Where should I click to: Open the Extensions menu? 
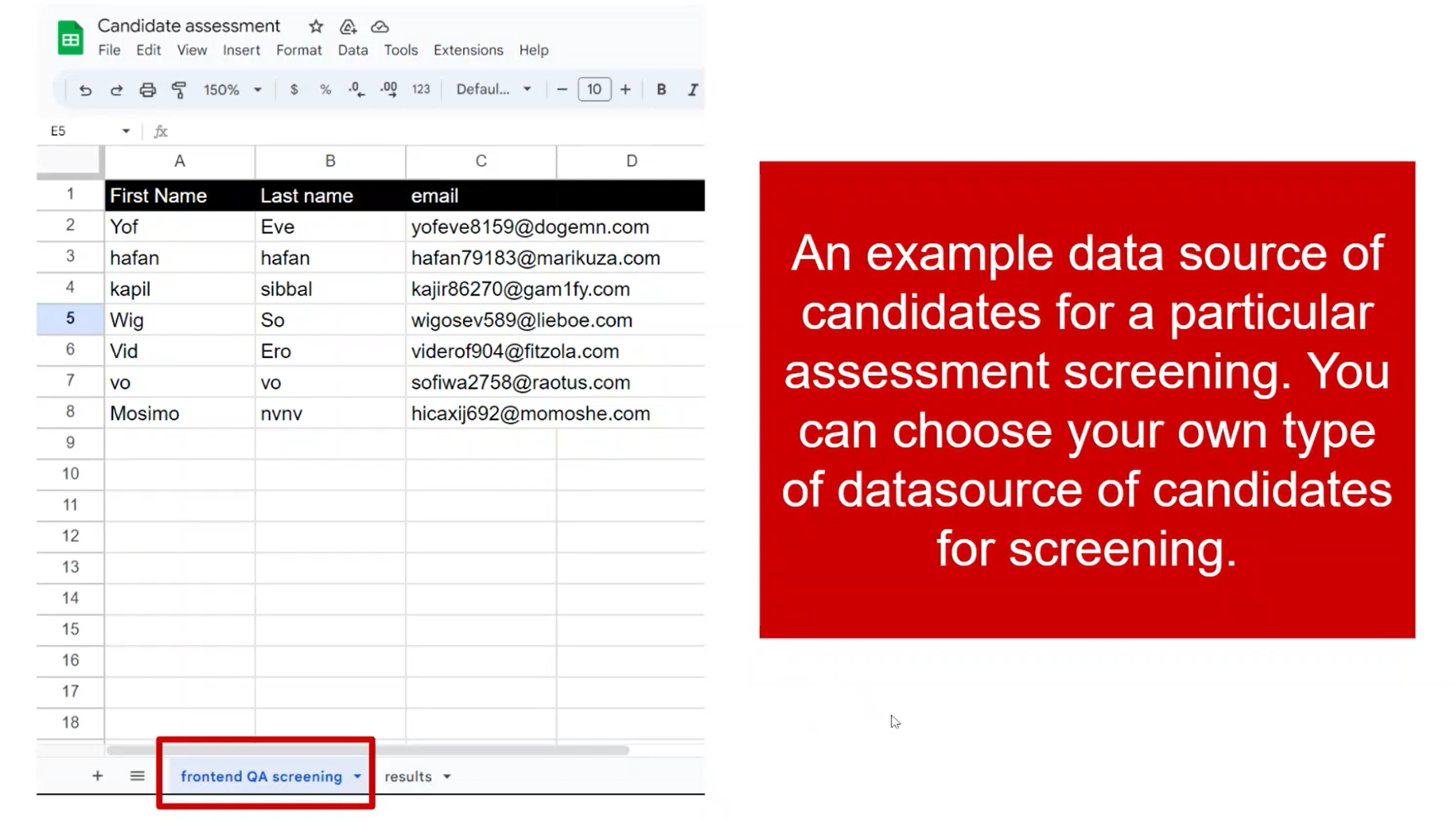pyautogui.click(x=468, y=50)
